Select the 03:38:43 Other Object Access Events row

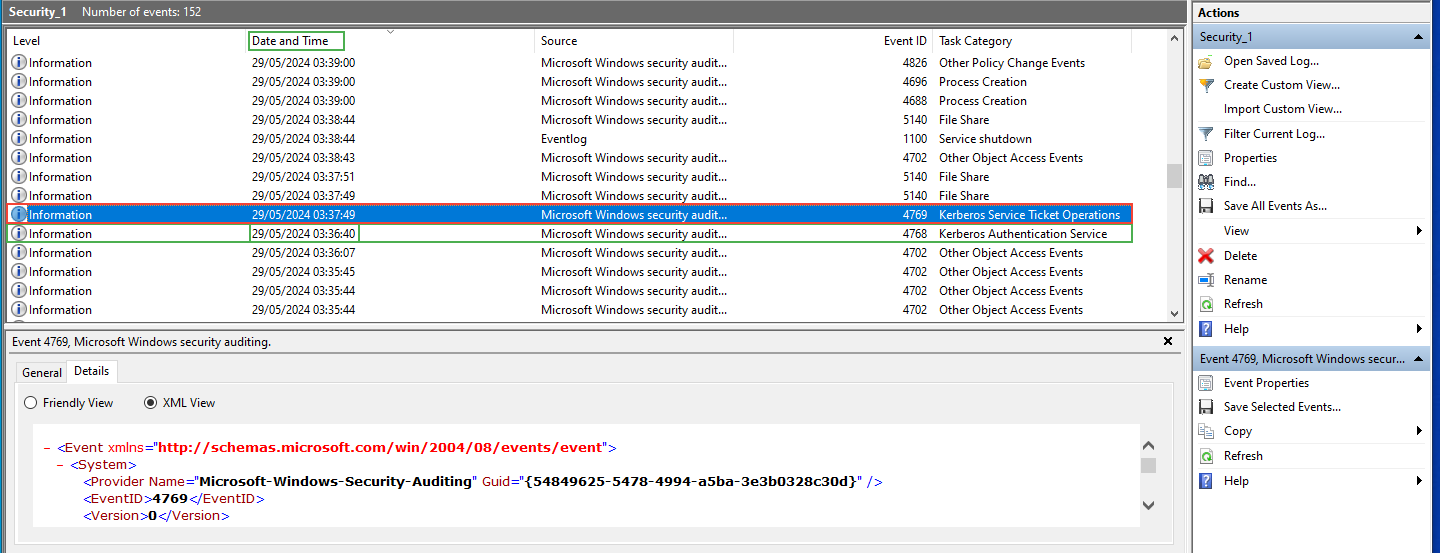coord(570,158)
